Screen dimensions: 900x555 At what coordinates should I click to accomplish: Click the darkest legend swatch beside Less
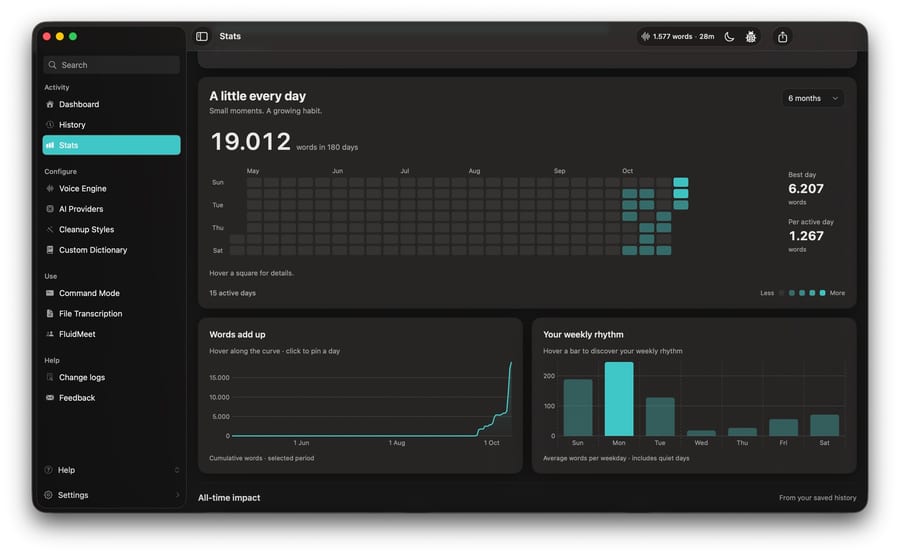(781, 293)
